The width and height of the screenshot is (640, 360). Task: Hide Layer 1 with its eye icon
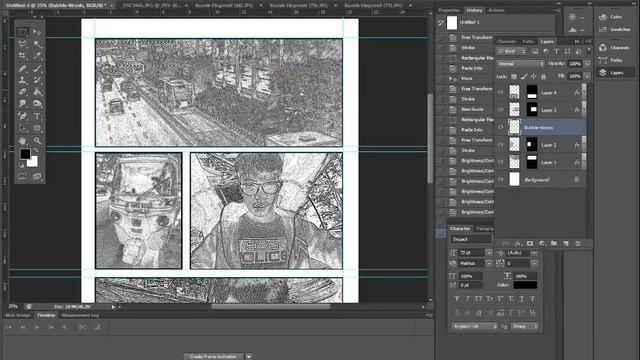(x=501, y=162)
